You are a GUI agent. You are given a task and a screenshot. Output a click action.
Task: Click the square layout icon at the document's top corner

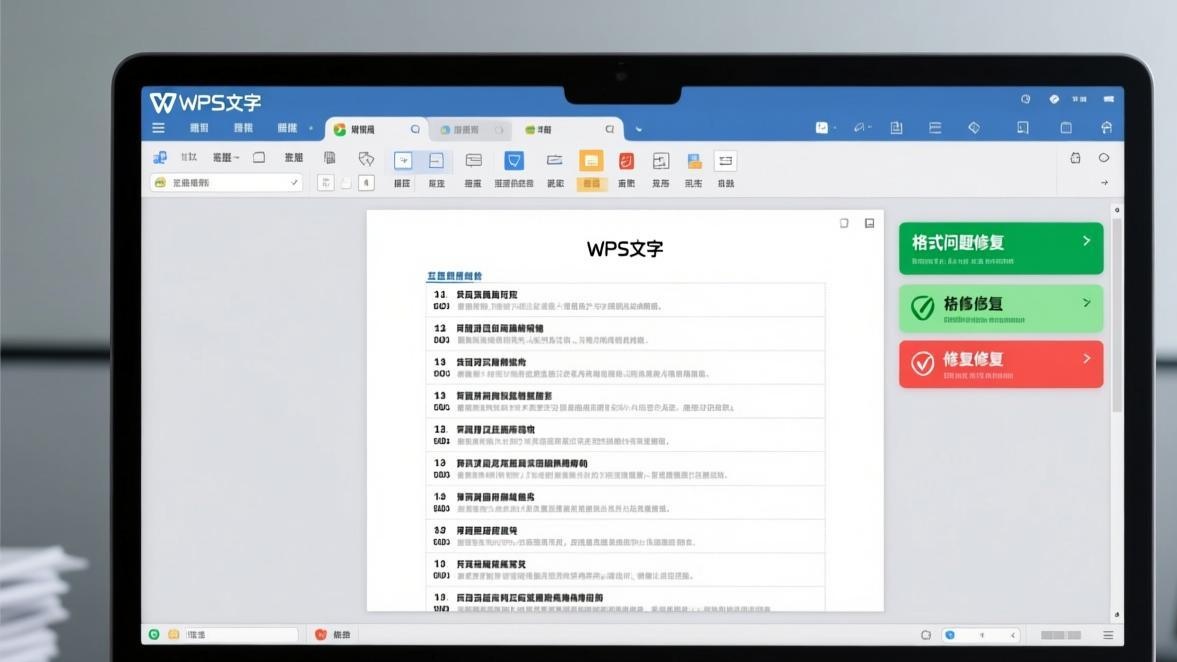click(x=869, y=223)
